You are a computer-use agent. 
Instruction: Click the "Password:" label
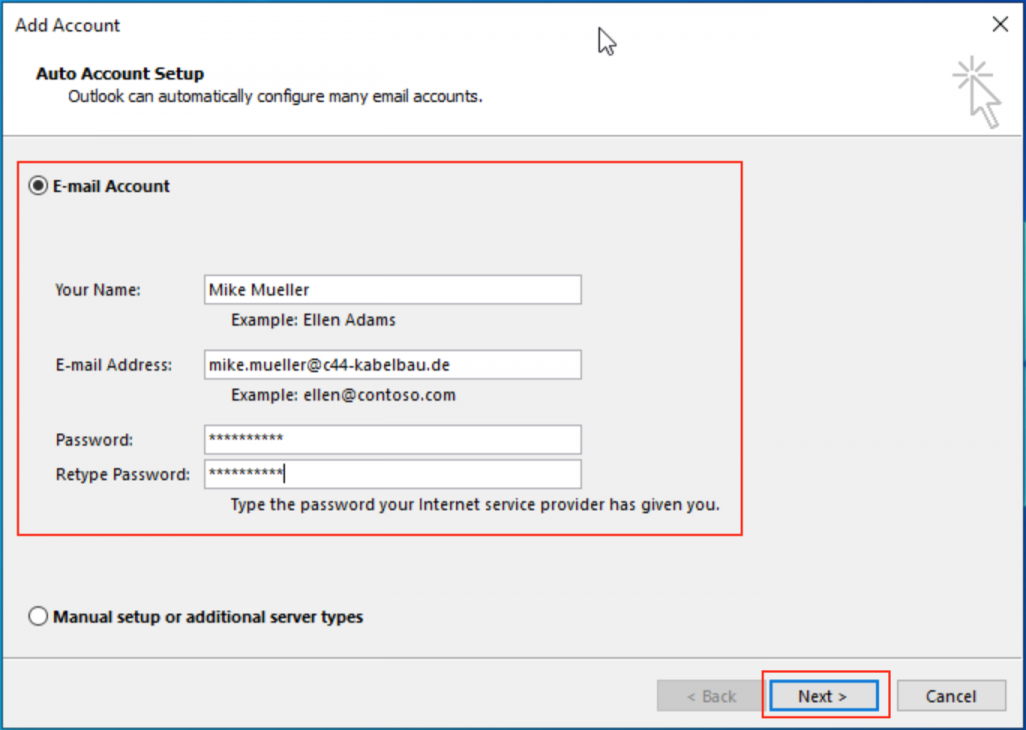94,440
